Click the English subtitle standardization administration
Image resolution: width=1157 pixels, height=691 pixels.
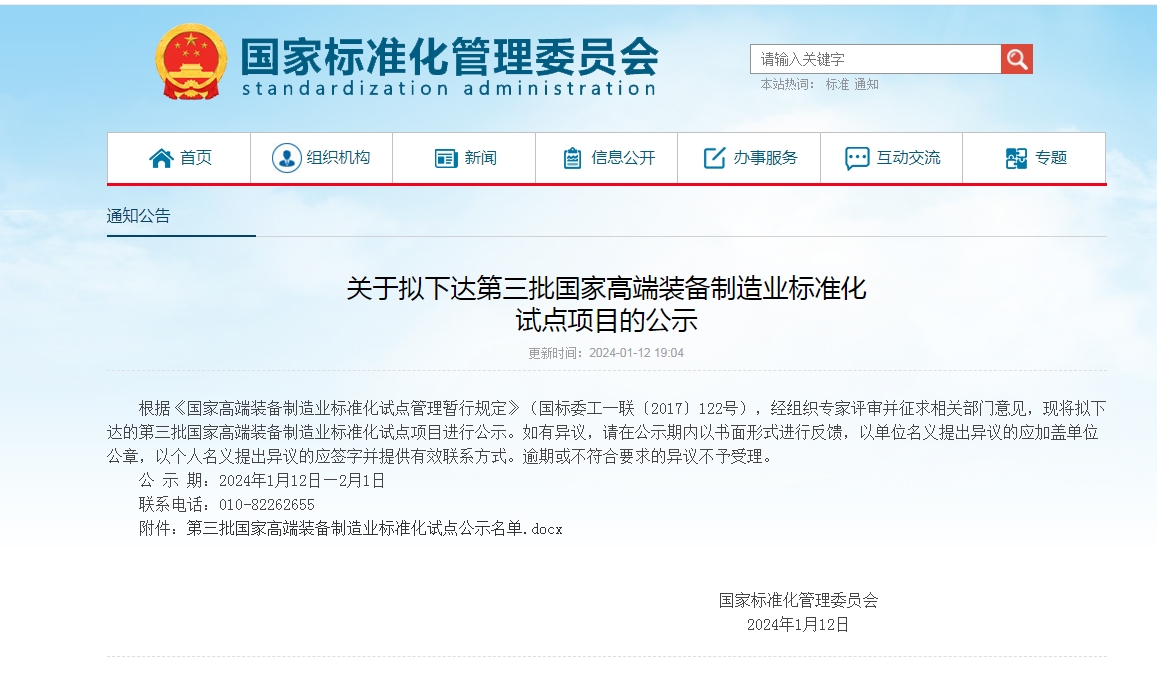448,88
